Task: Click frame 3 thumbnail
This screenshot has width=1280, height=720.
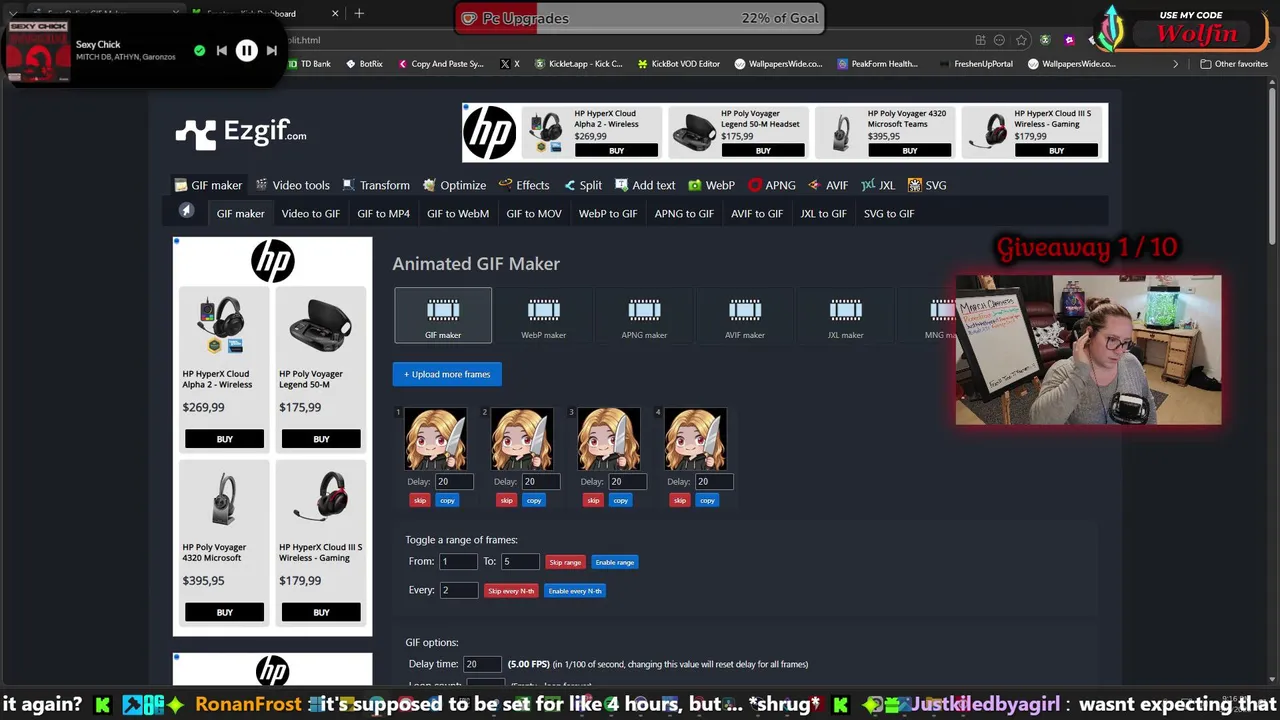Action: pyautogui.click(x=609, y=439)
